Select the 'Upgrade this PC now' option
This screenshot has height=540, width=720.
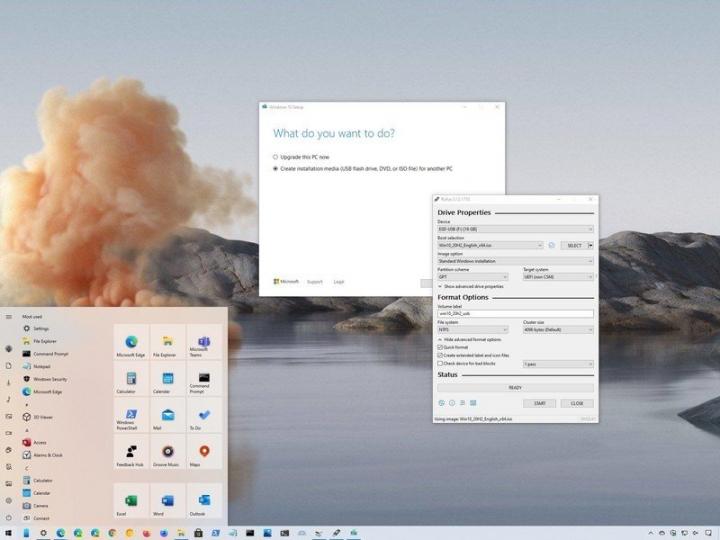[276, 157]
